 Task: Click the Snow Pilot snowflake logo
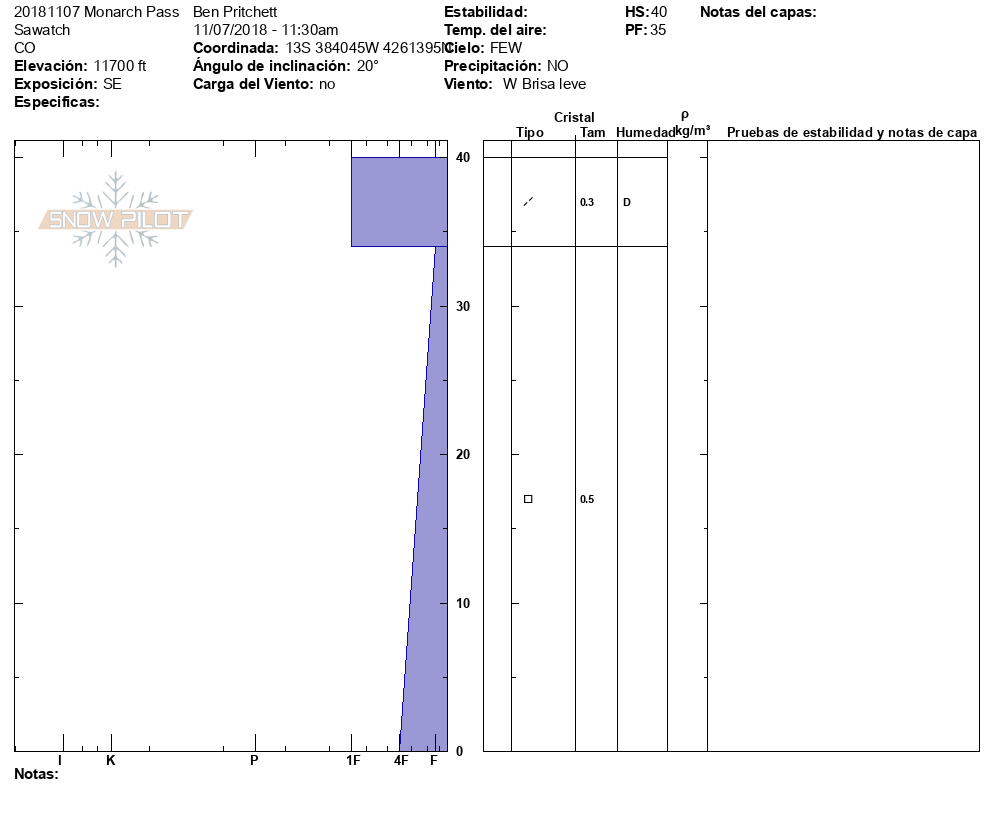click(116, 220)
